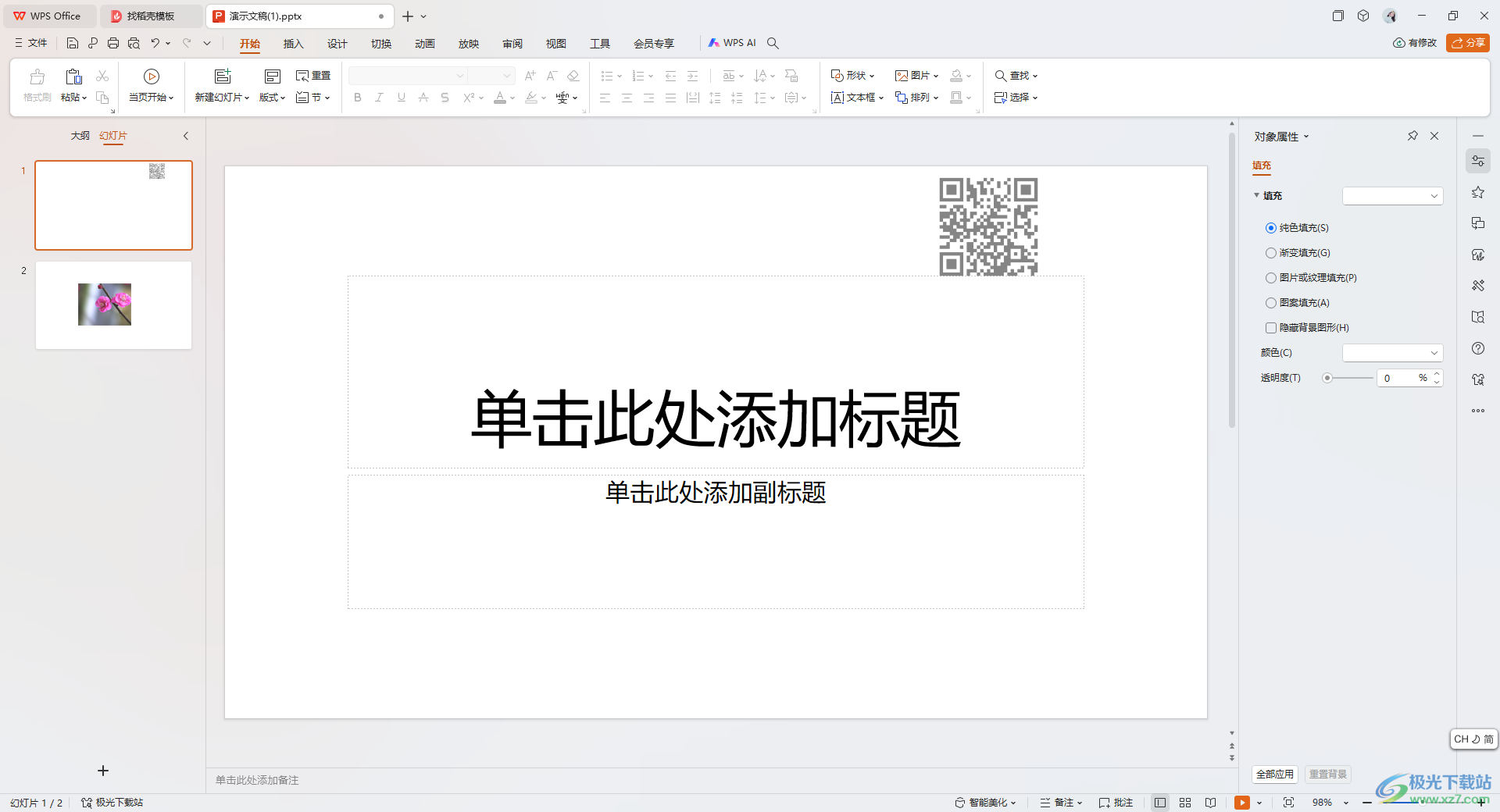Open the View (视图) tab

[555, 44]
